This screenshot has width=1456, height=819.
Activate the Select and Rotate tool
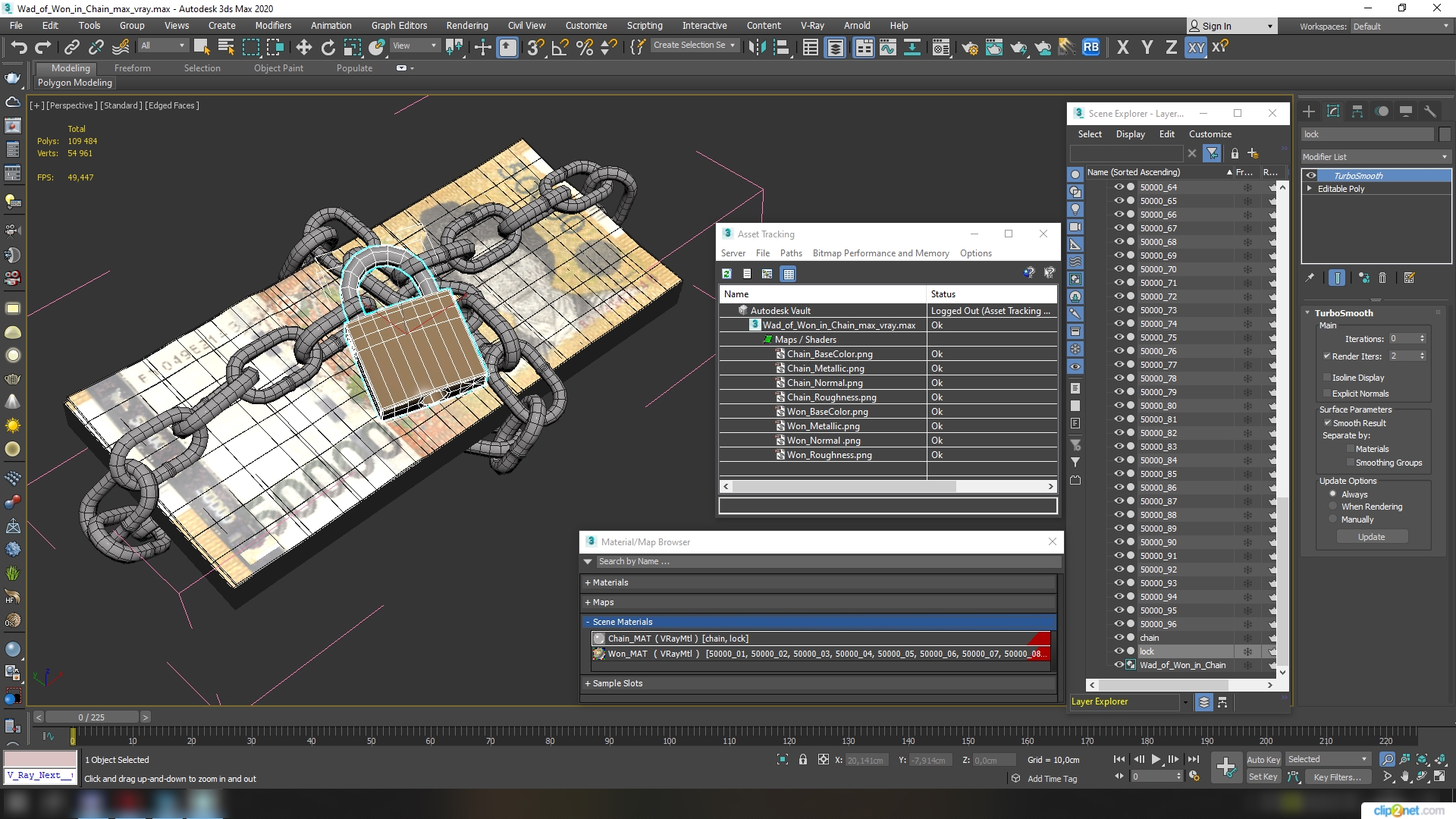coord(328,47)
